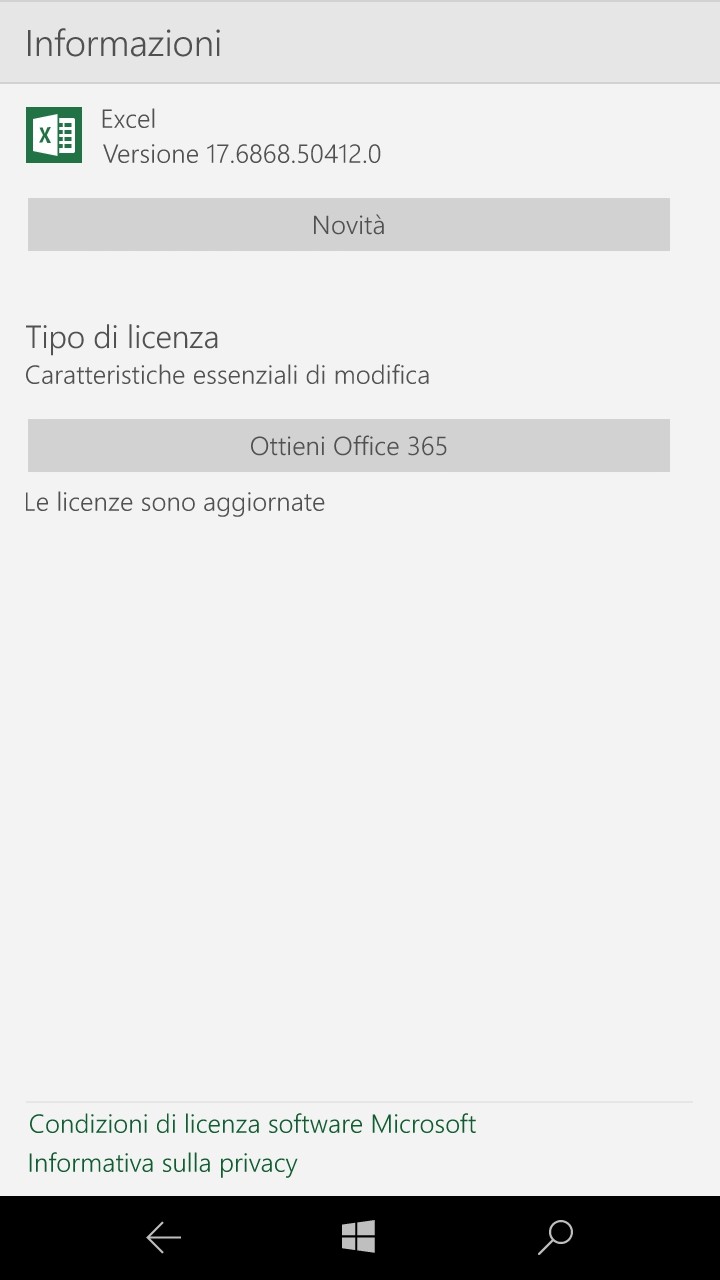This screenshot has height=1280, width=720.
Task: Click the Le licenze sono aggiornate status
Action: 175,502
